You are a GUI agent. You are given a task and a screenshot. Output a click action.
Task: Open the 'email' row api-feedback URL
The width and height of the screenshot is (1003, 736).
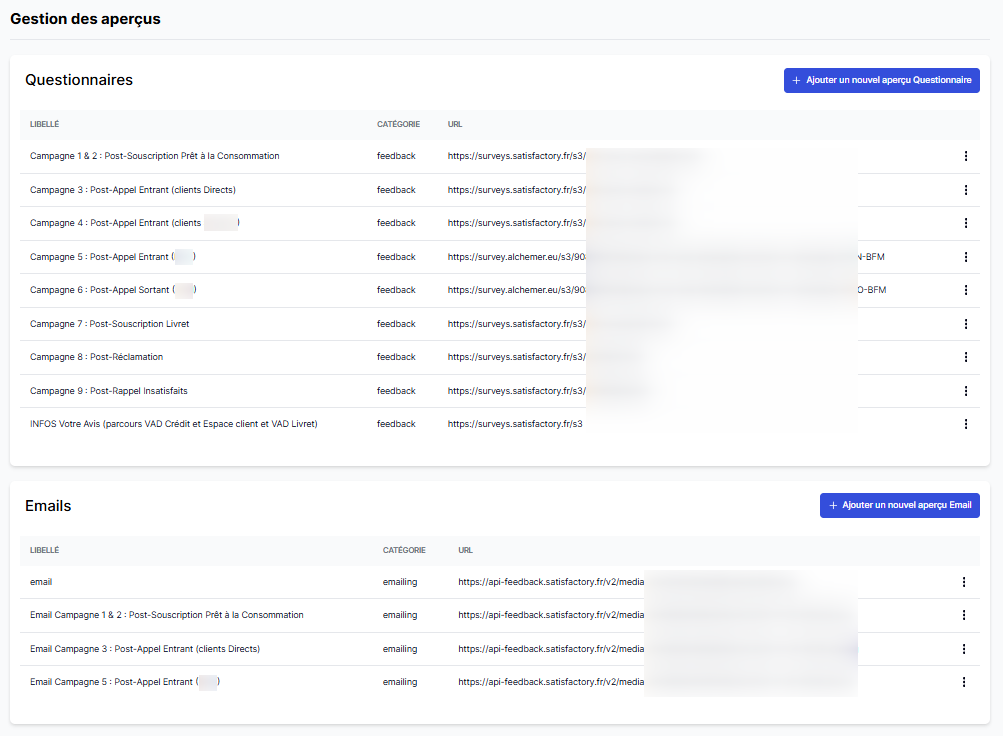[549, 582]
